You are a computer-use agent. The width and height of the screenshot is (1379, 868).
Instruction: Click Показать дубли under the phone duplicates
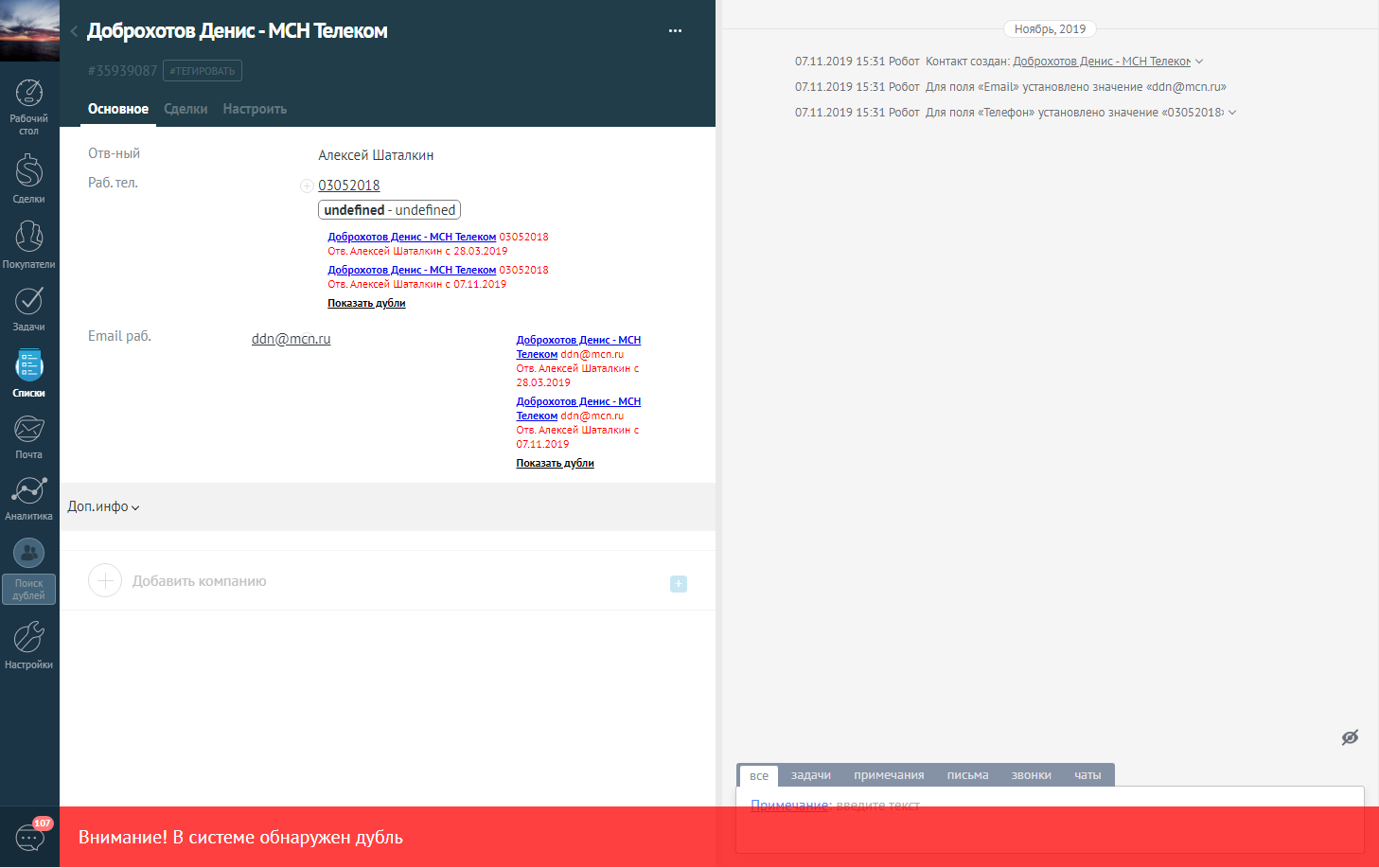[x=366, y=303]
